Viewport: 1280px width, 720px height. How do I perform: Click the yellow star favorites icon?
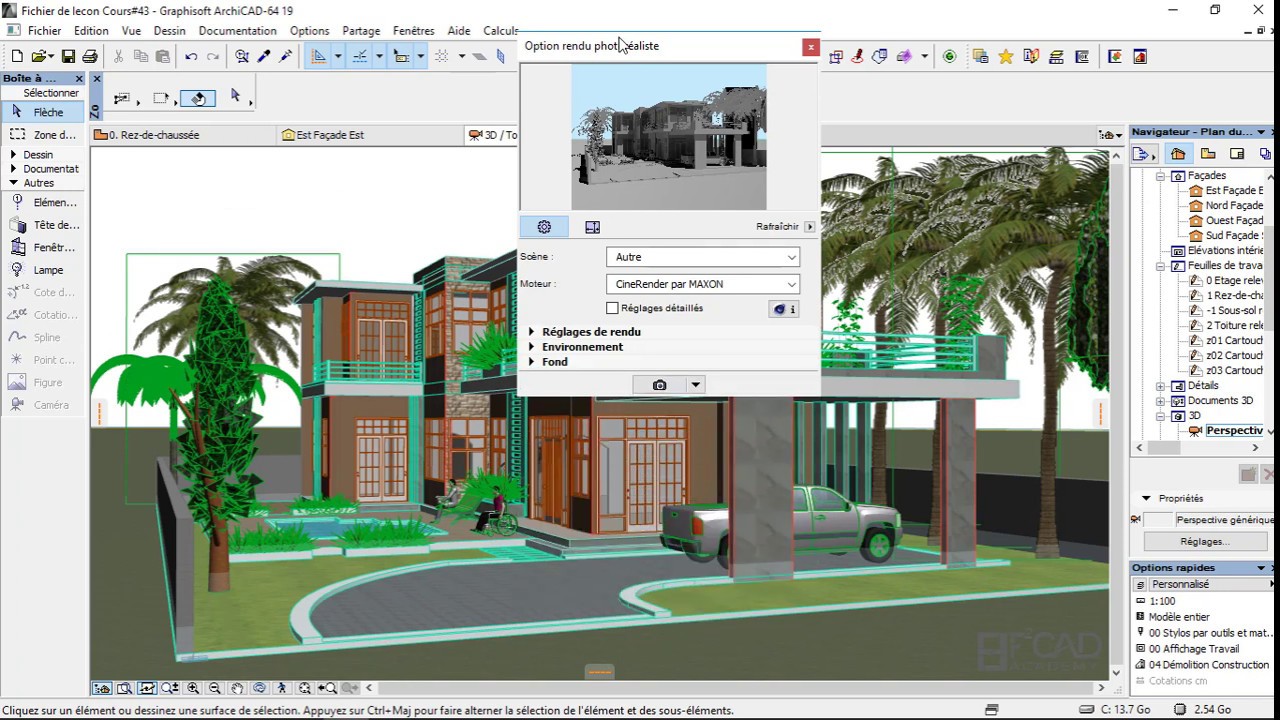[x=1006, y=57]
